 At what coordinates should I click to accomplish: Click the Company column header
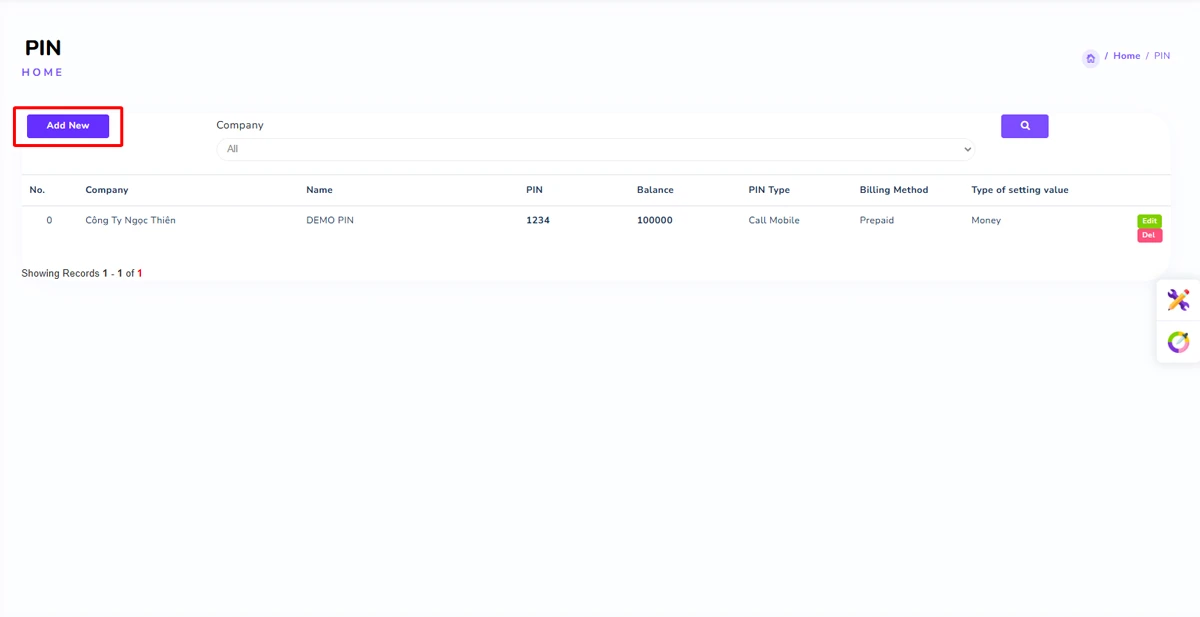pyautogui.click(x=107, y=190)
